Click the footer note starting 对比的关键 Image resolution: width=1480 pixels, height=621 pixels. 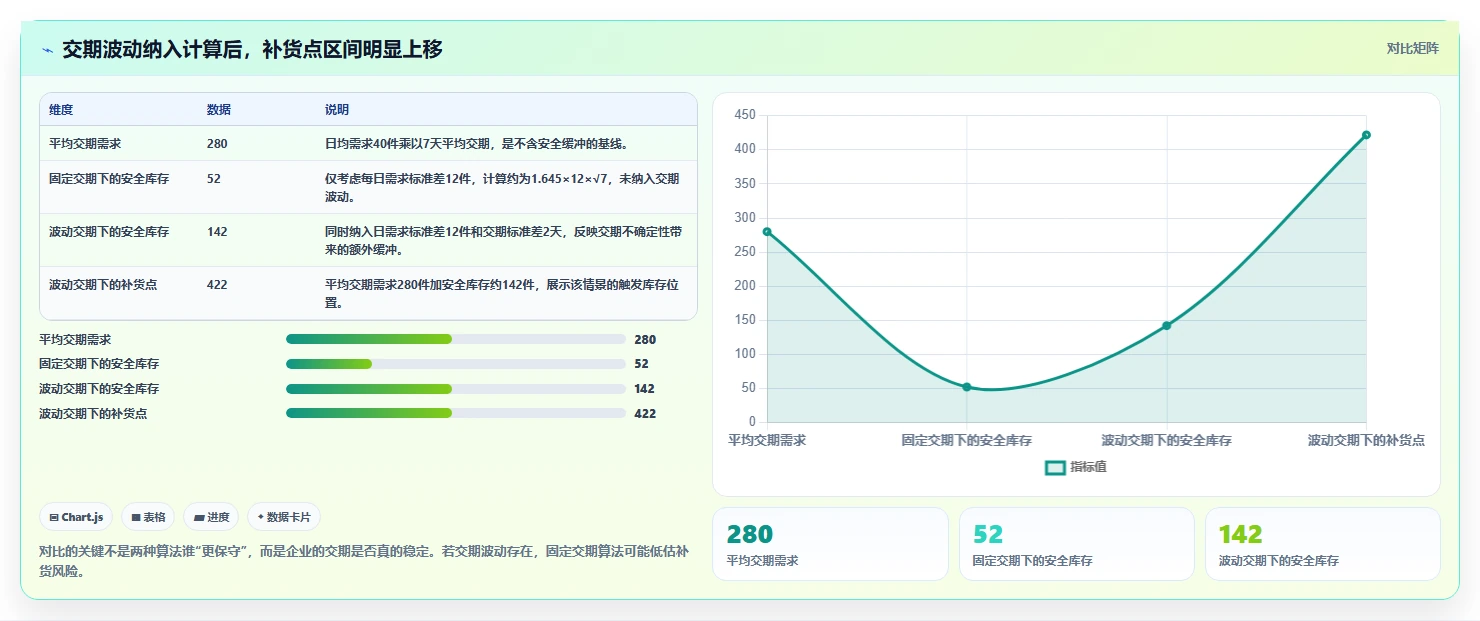click(x=364, y=561)
